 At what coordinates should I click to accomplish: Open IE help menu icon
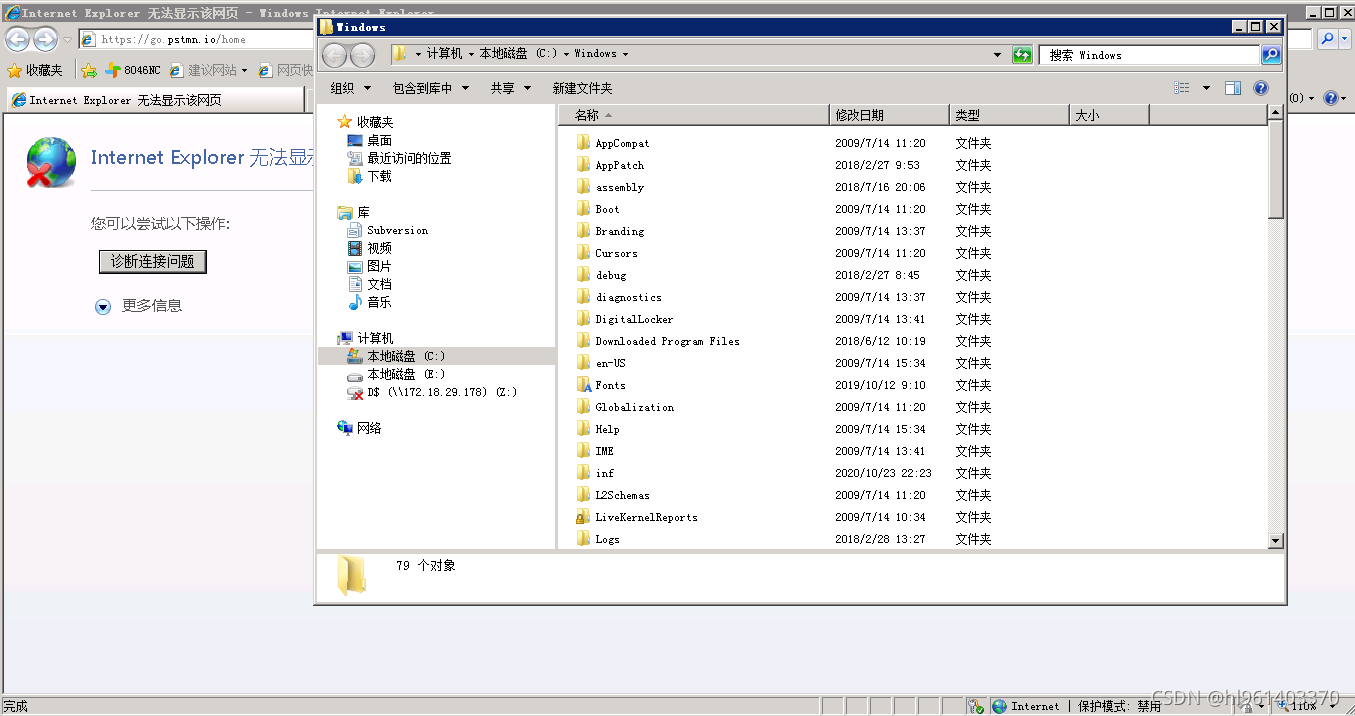pos(1331,98)
